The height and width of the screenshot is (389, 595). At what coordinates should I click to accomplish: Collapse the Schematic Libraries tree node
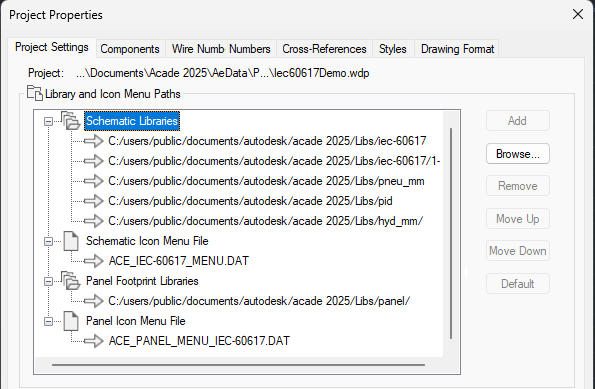(x=48, y=121)
